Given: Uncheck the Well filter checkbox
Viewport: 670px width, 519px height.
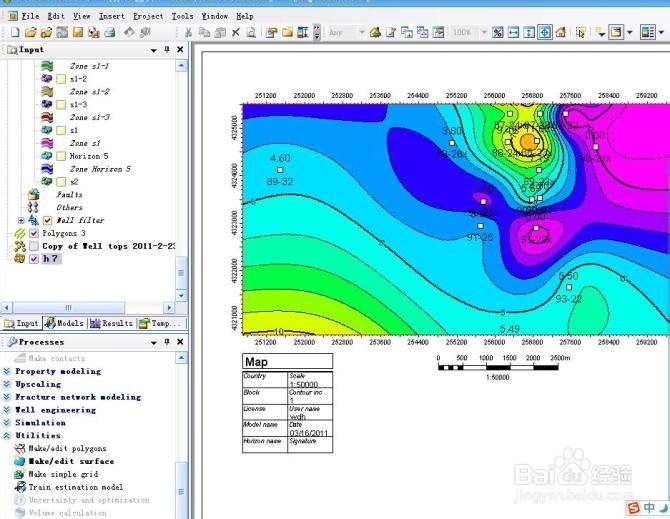Looking at the screenshot, I should click(x=47, y=220).
